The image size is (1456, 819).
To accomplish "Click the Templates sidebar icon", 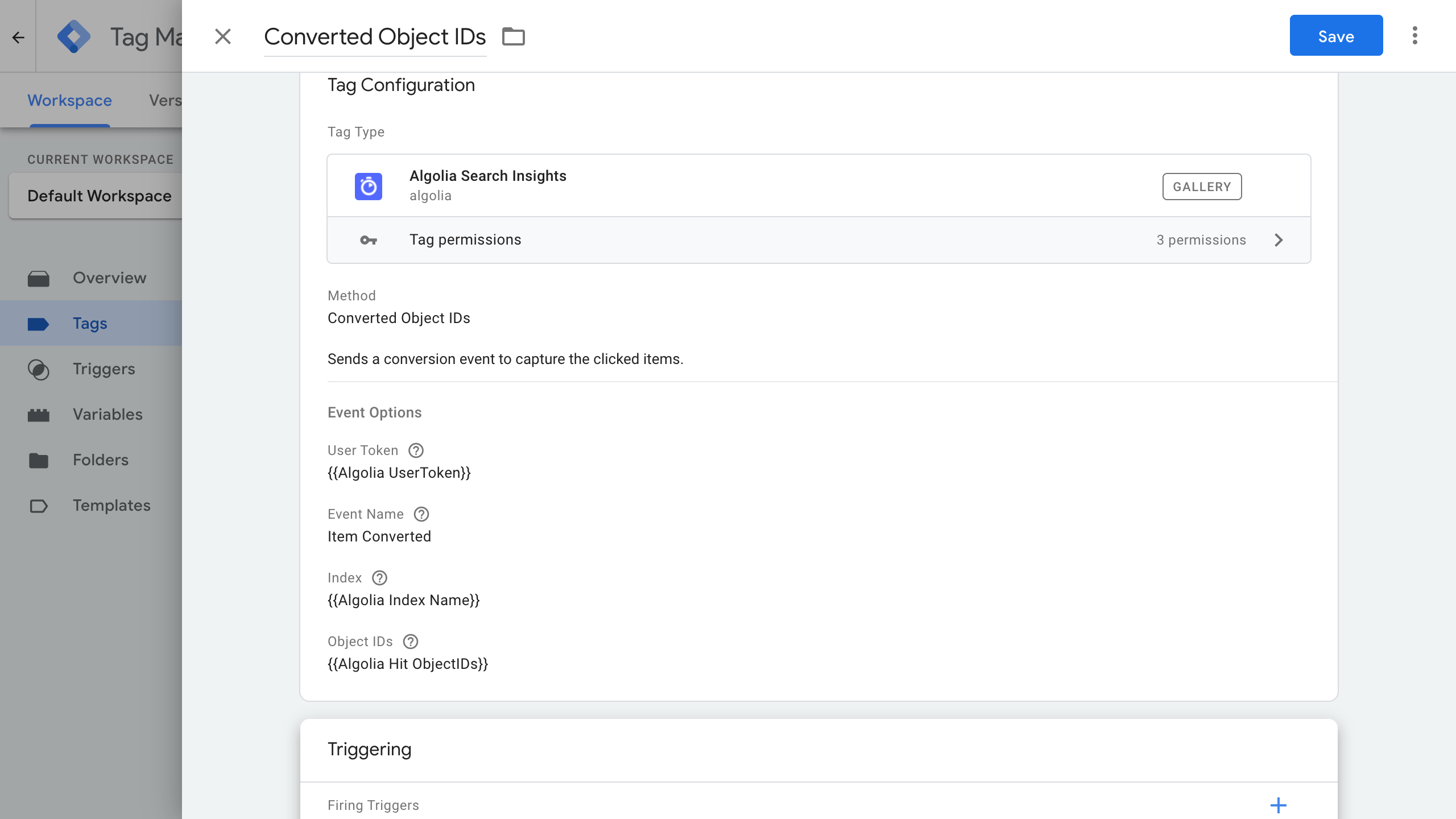I will pyautogui.click(x=38, y=505).
